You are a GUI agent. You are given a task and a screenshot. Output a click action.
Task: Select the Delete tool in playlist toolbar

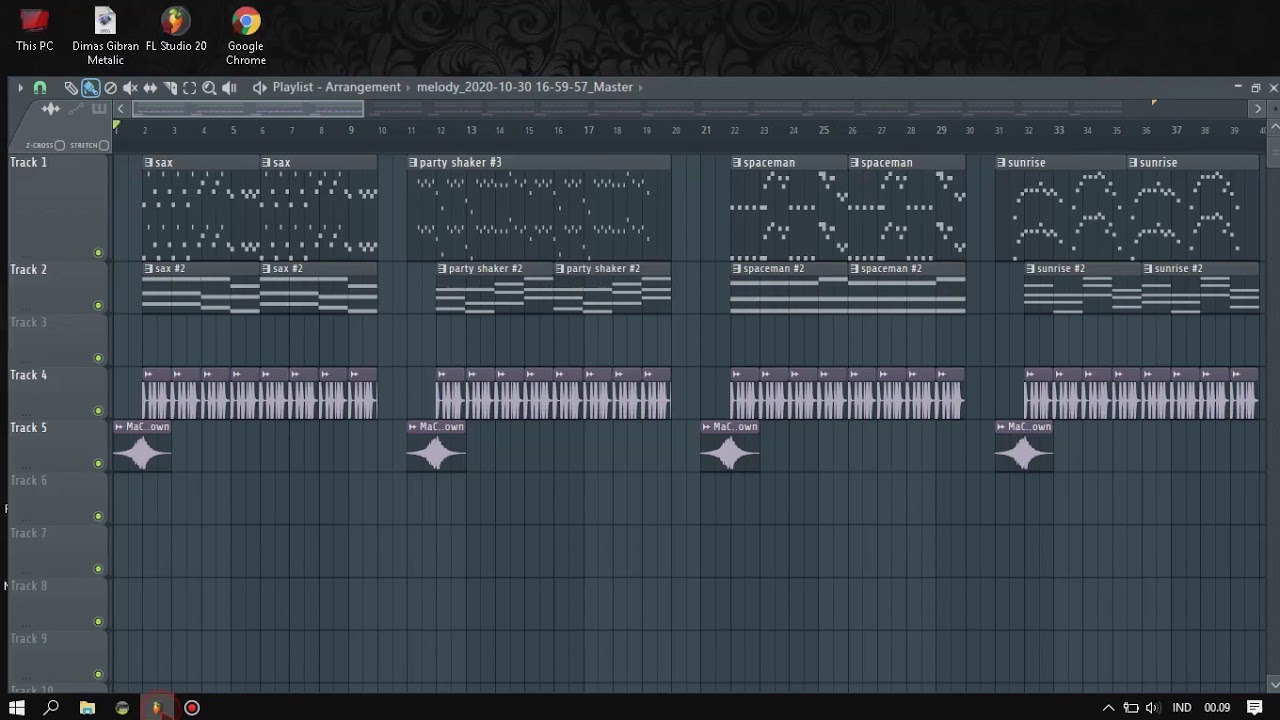111,88
